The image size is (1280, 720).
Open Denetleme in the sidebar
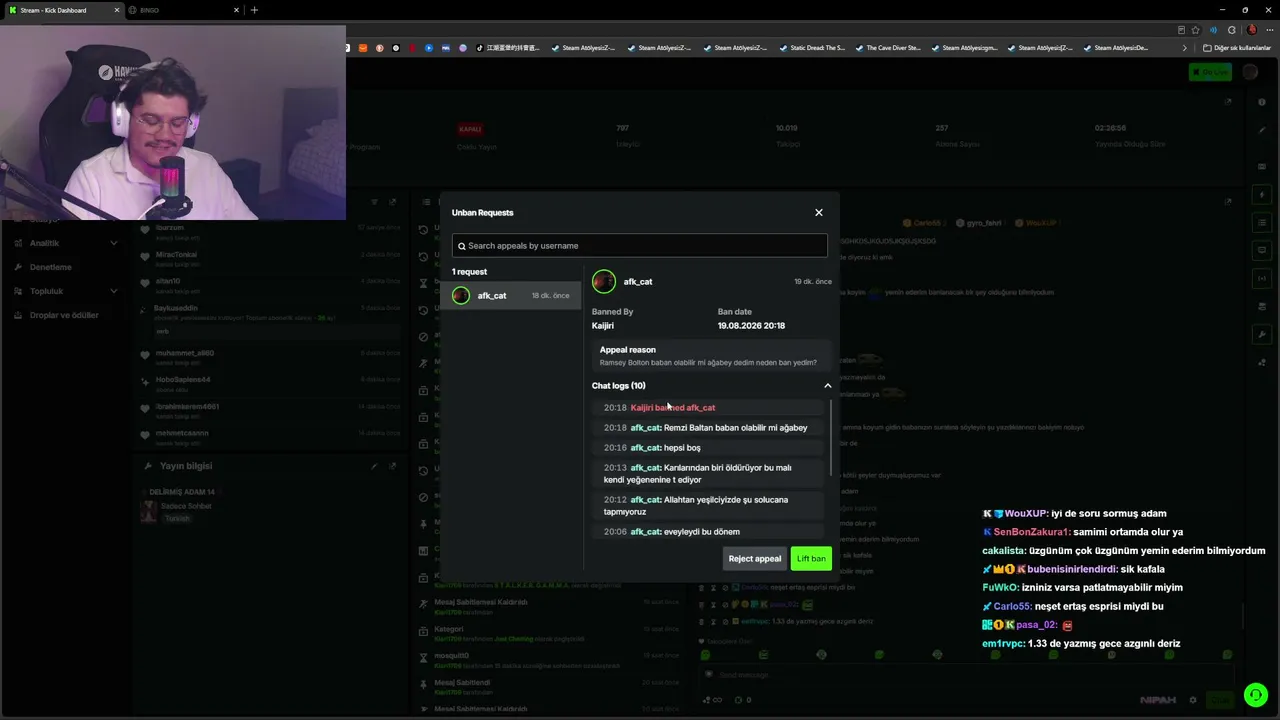66,267
